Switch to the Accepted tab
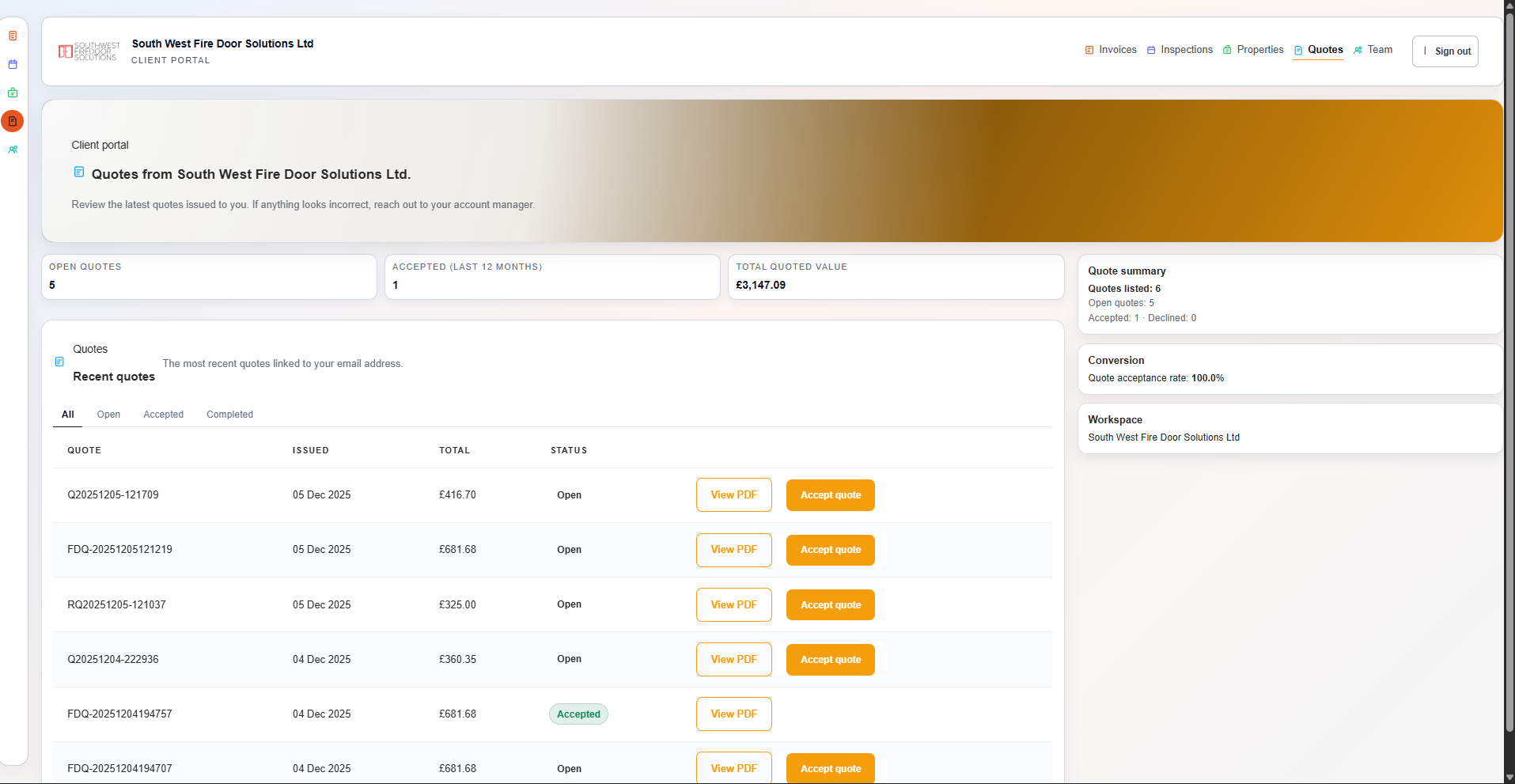This screenshot has height=784, width=1515. (x=163, y=415)
